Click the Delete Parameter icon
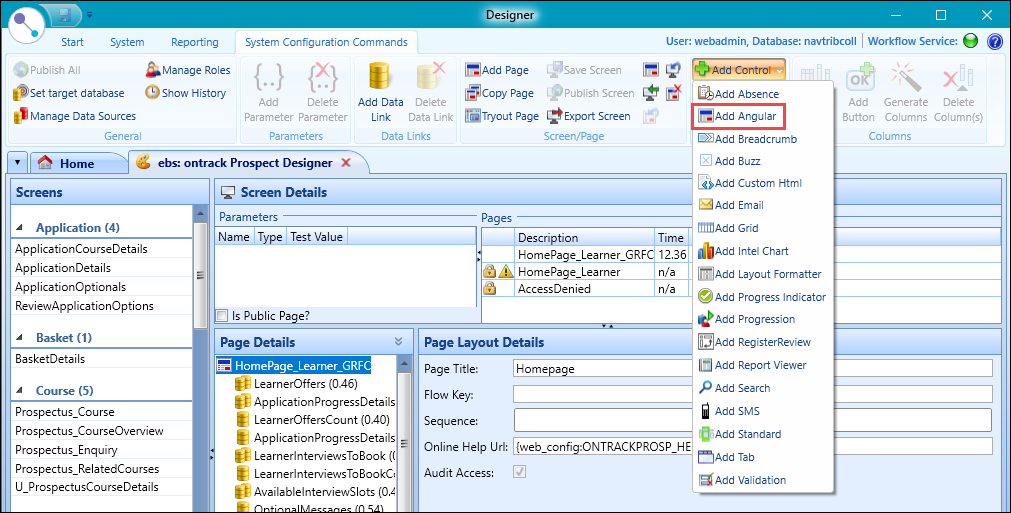Screen dimensions: 1011x513 pos(322,77)
